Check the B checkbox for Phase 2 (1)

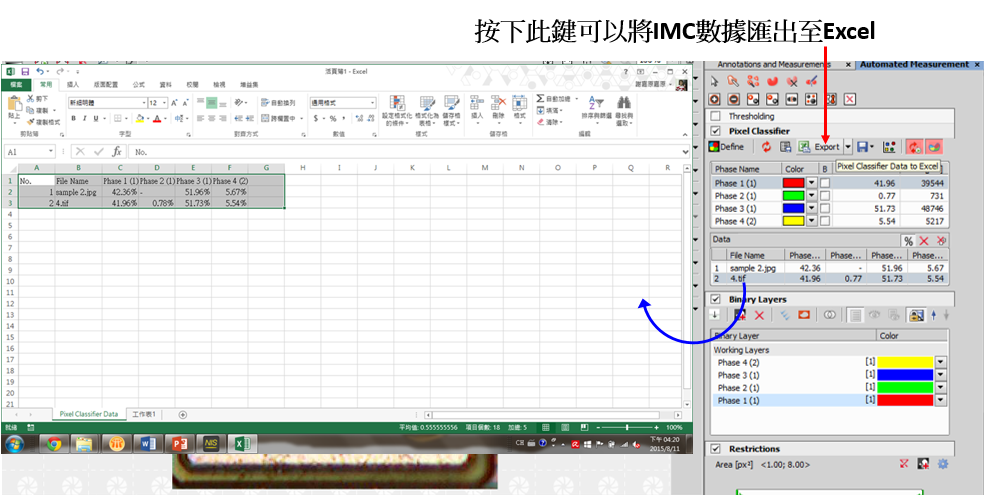(x=825, y=195)
